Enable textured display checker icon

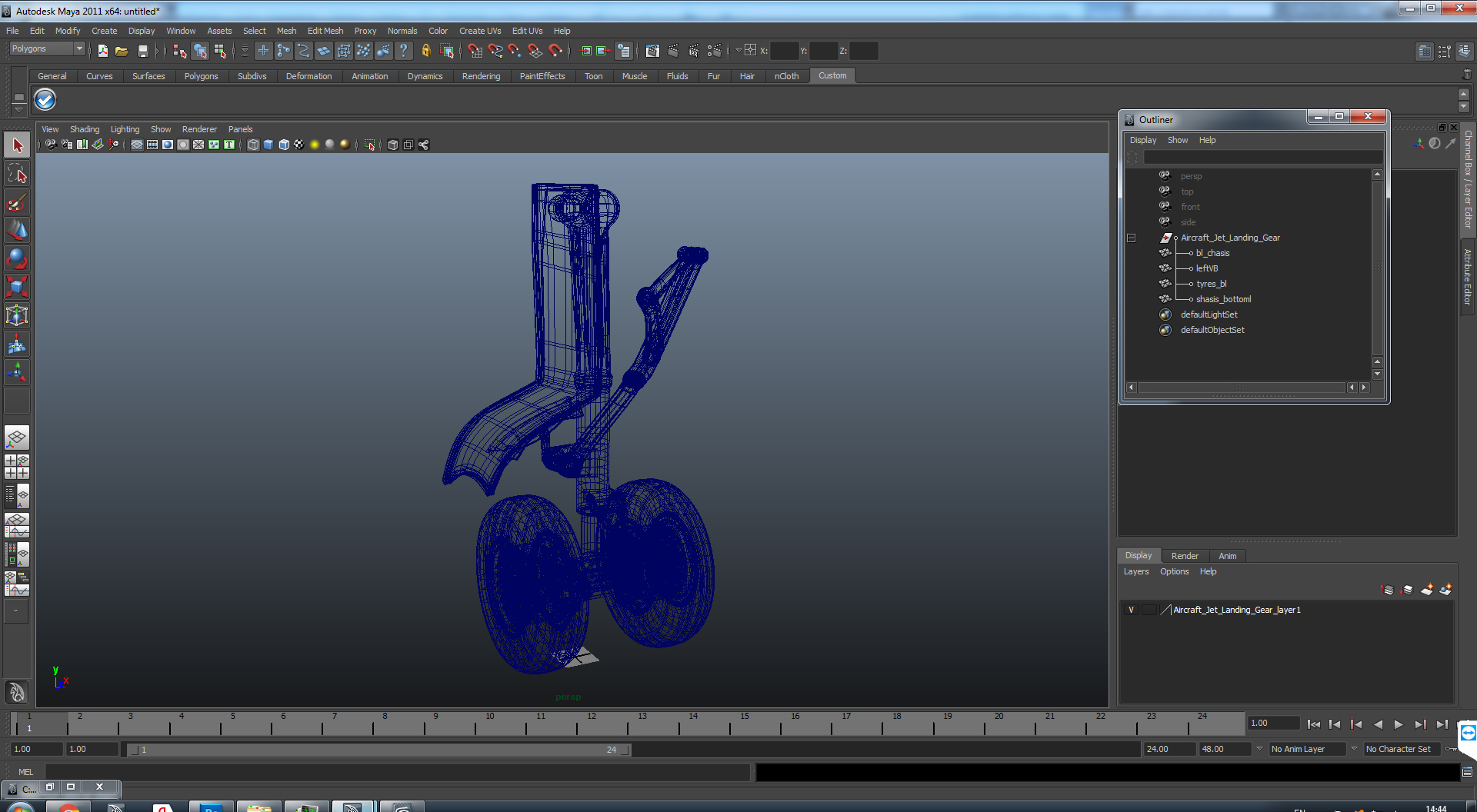[x=299, y=145]
